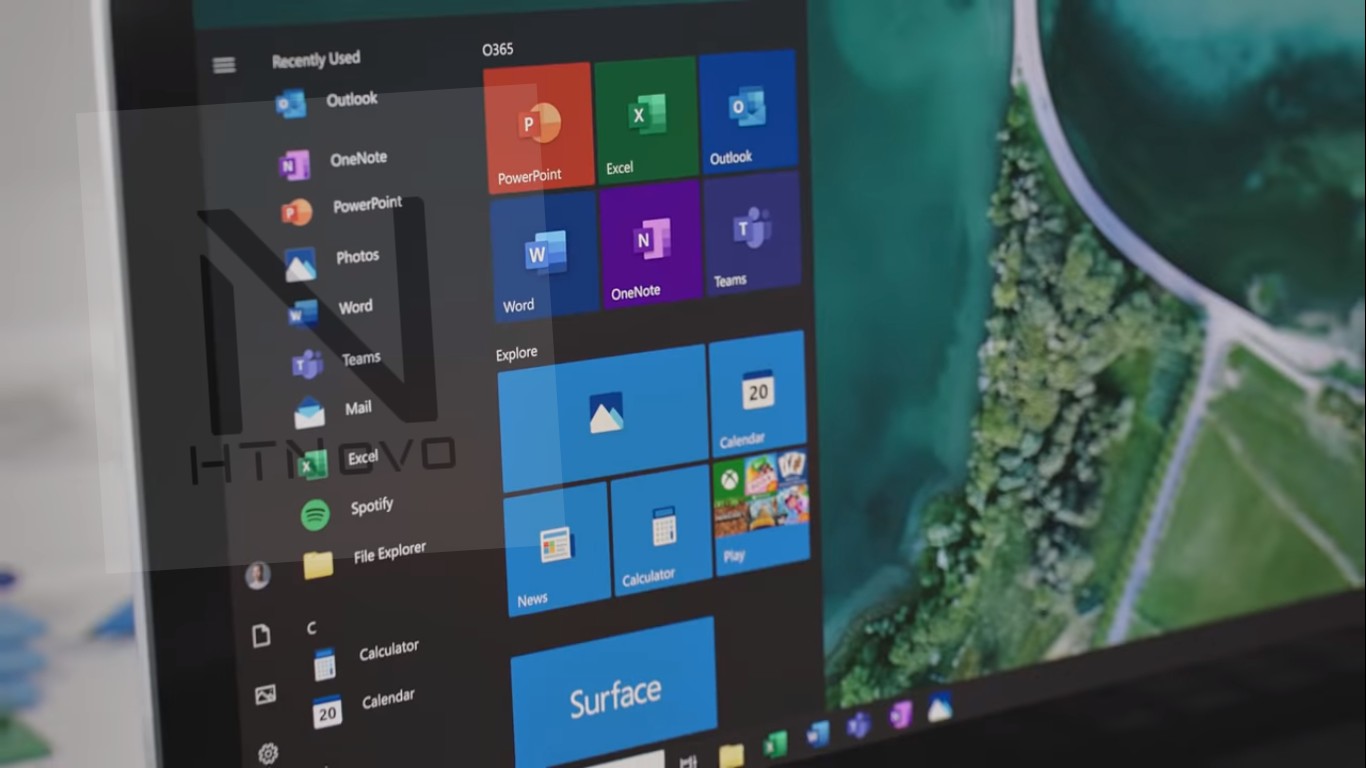Launch Word from the taskbar
1366x768 pixels.
818,734
